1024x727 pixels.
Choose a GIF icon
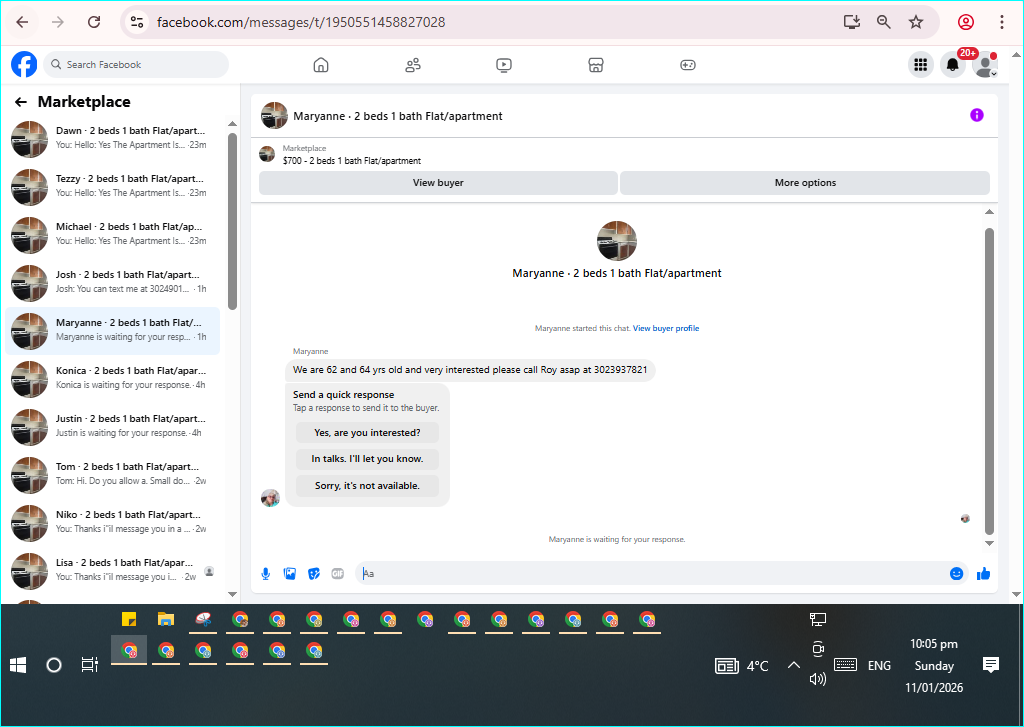[x=338, y=574]
